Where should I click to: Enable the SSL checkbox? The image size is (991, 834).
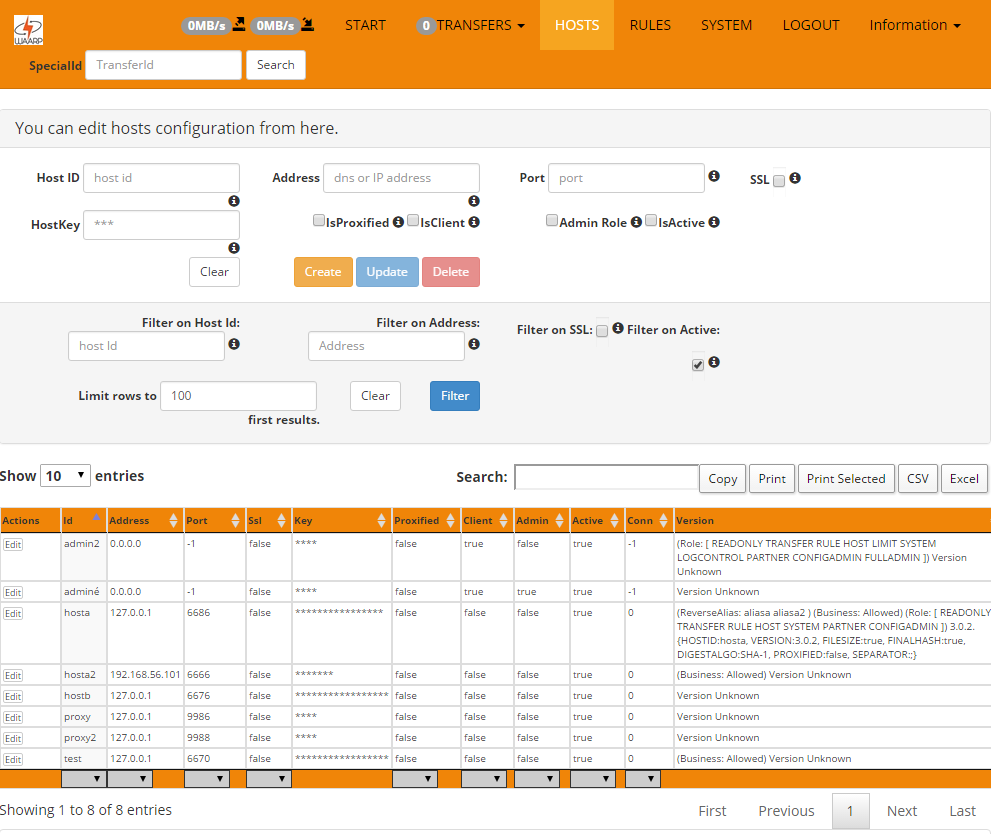779,181
